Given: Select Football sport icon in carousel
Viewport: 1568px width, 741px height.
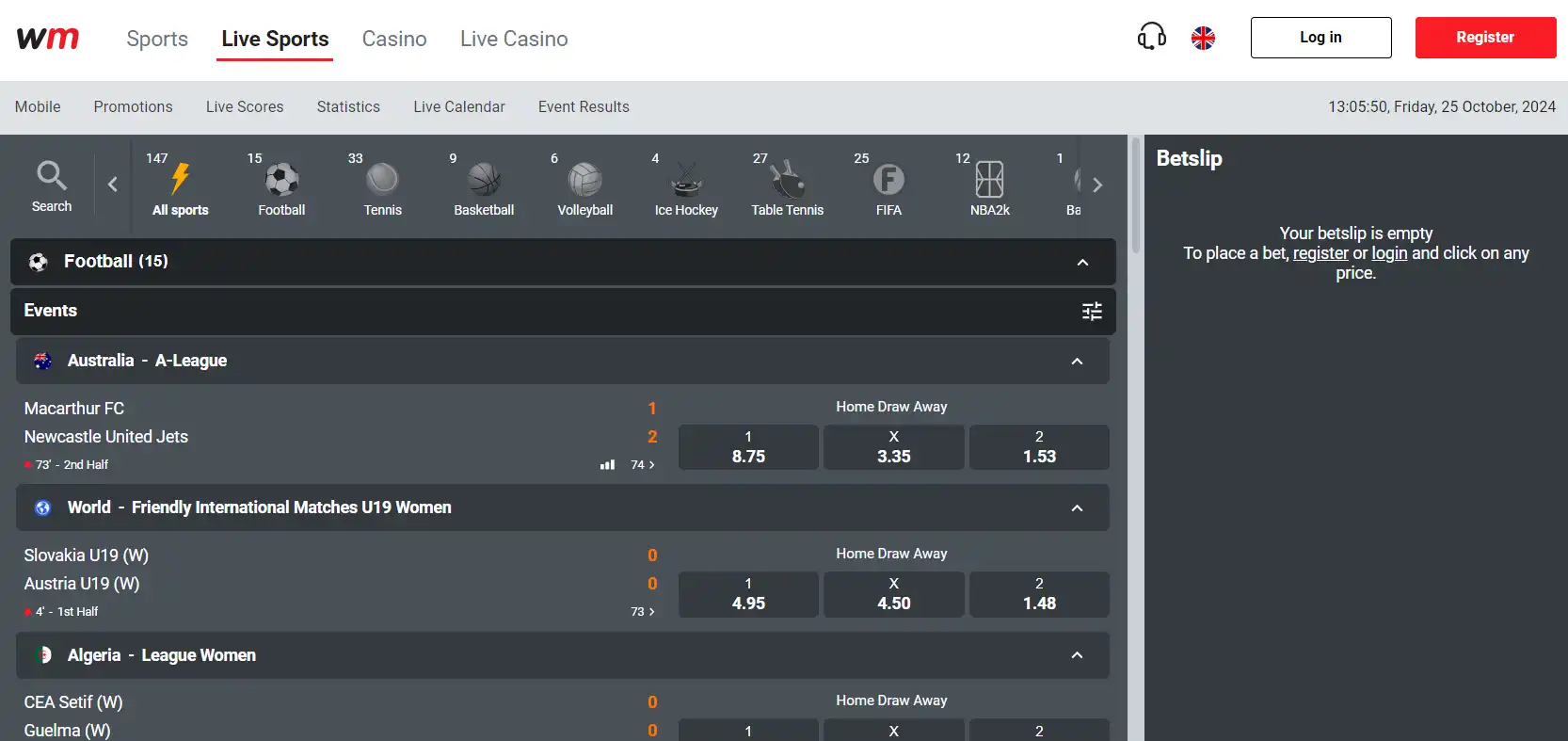Looking at the screenshot, I should click(x=281, y=179).
